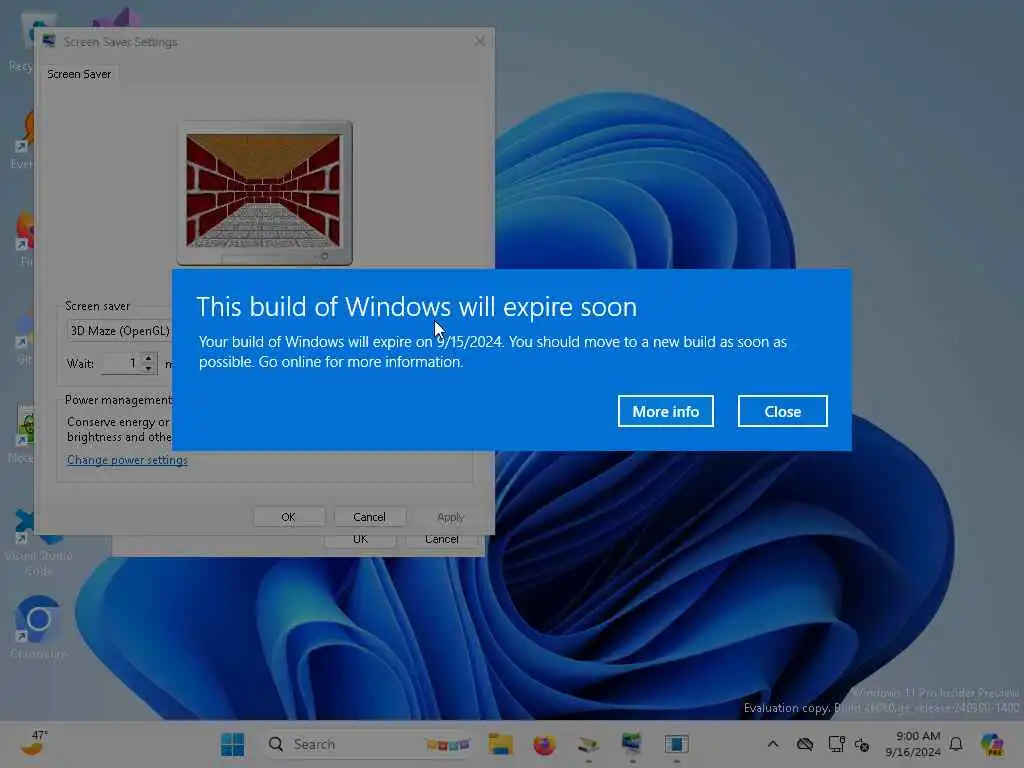Open File Explorer from the taskbar
This screenshot has width=1024, height=768.
pyautogui.click(x=500, y=744)
